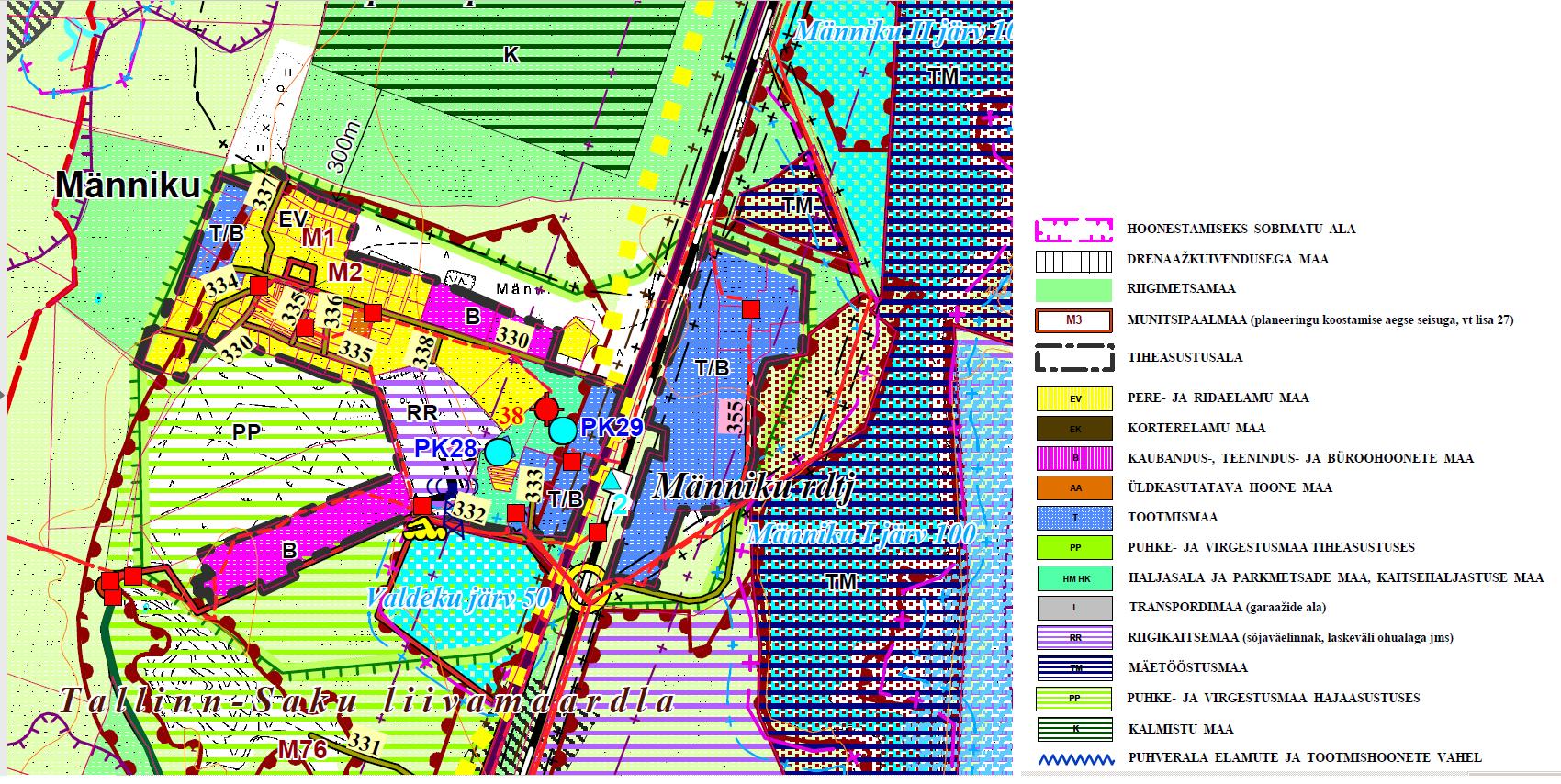The height and width of the screenshot is (784, 1561).
Task: Click the KALMISTU MAA legend text
Action: [x=1180, y=729]
